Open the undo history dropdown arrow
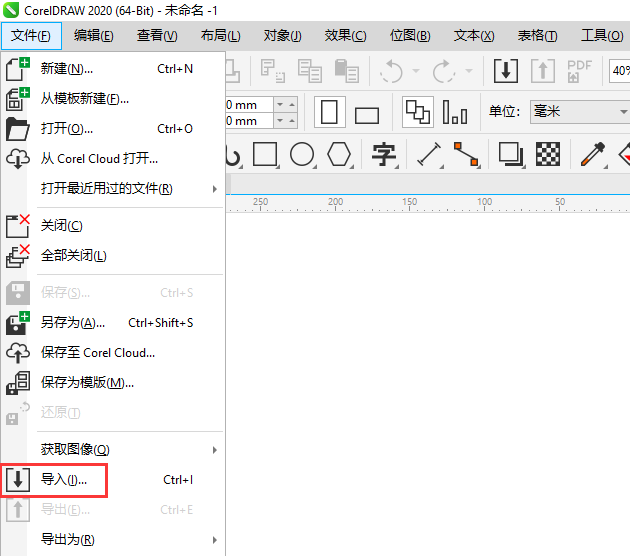The image size is (630, 556). [416, 71]
